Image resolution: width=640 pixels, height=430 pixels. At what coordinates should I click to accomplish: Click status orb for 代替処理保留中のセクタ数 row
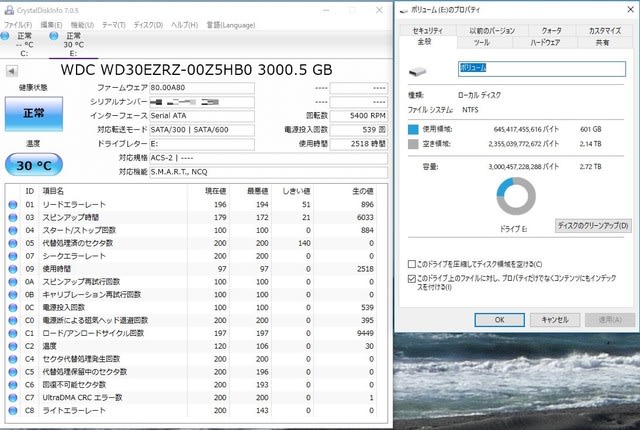pos(13,372)
